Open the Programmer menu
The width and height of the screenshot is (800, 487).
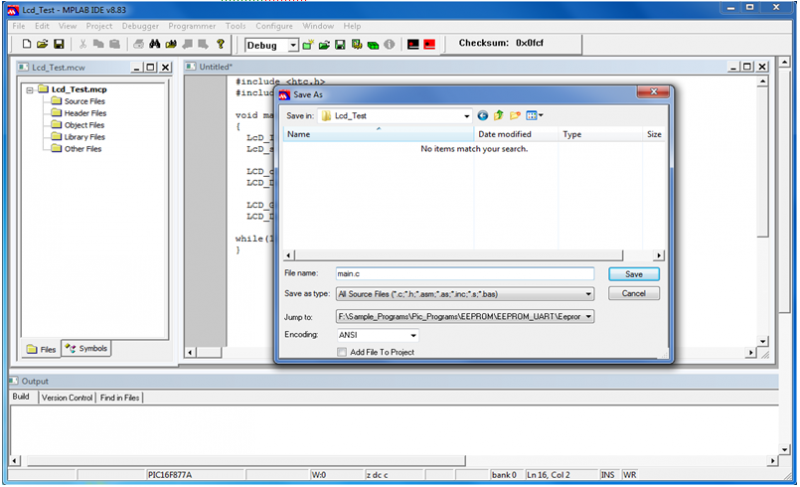click(x=192, y=26)
